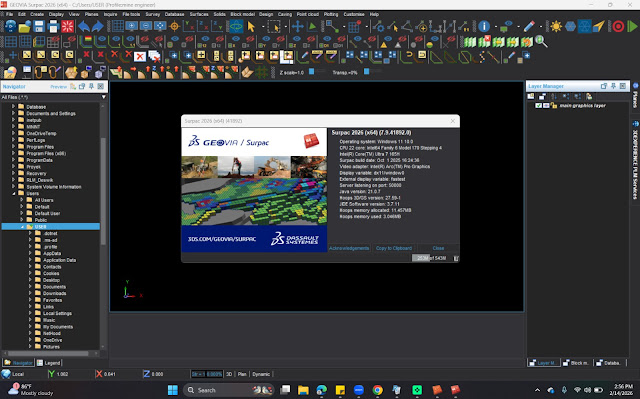Click the Print icon in toolbar

(x=53, y=27)
